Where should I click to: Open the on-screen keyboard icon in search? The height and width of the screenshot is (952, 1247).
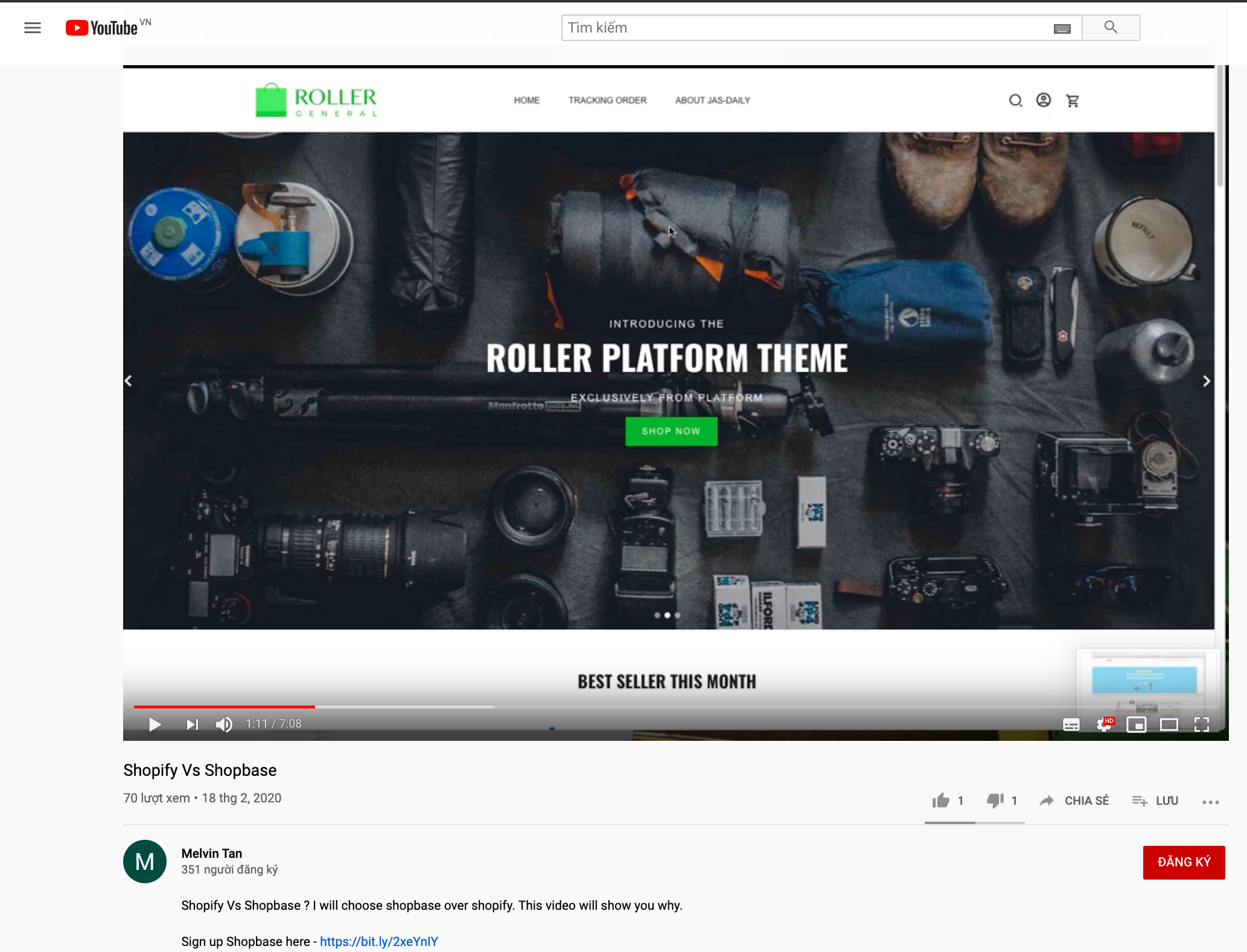pos(1062,28)
